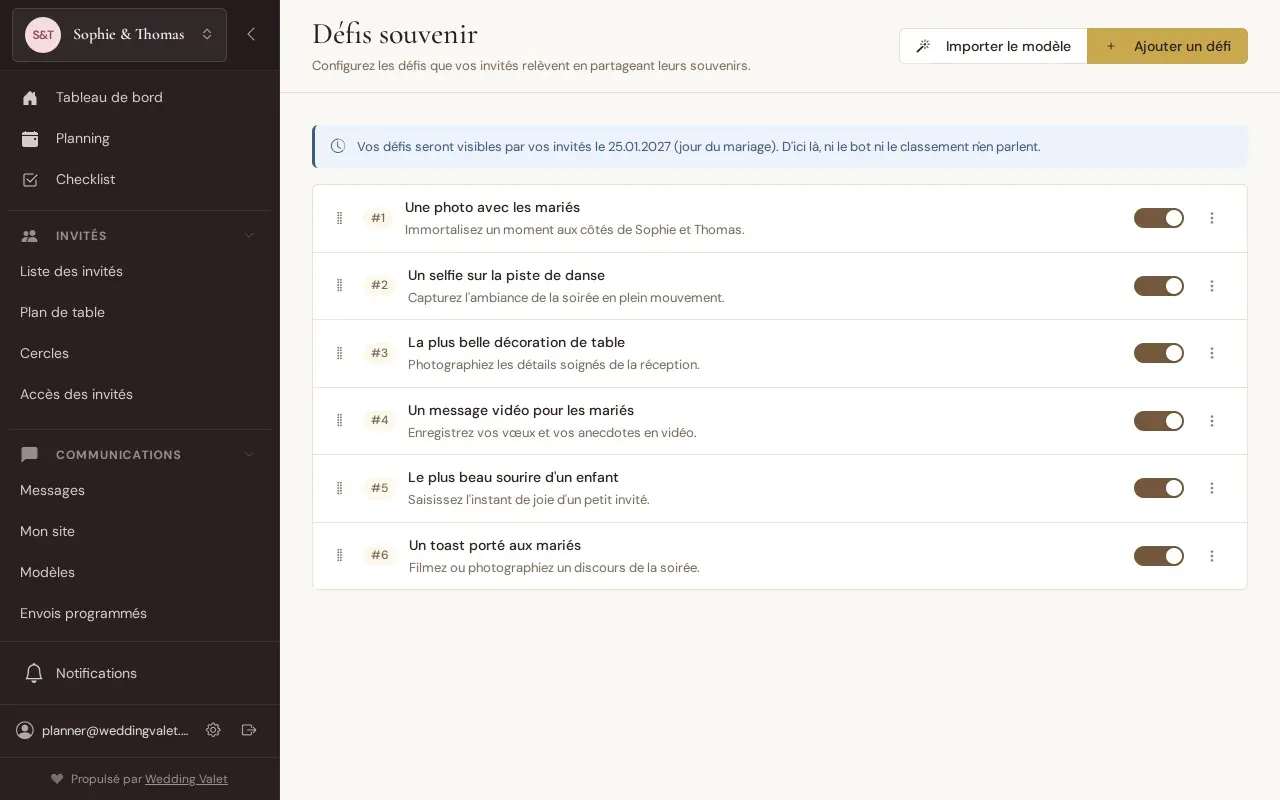Screen dimensions: 1280x800
Task: Open Tableau de bord in the sidebar
Action: tap(139, 97)
